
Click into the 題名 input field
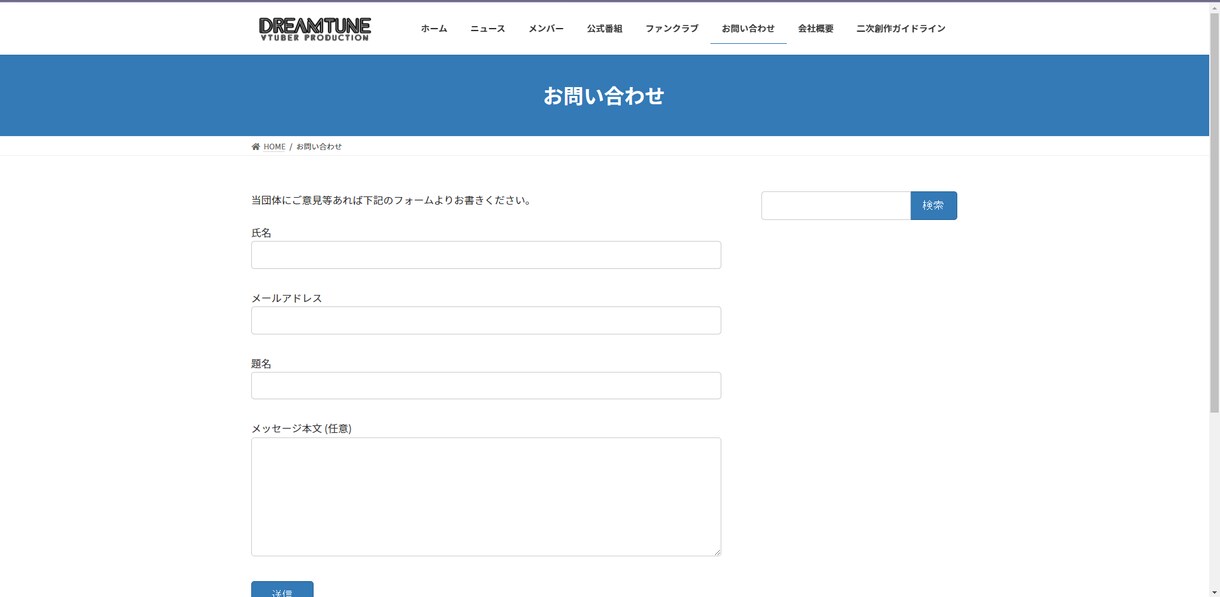(x=486, y=386)
